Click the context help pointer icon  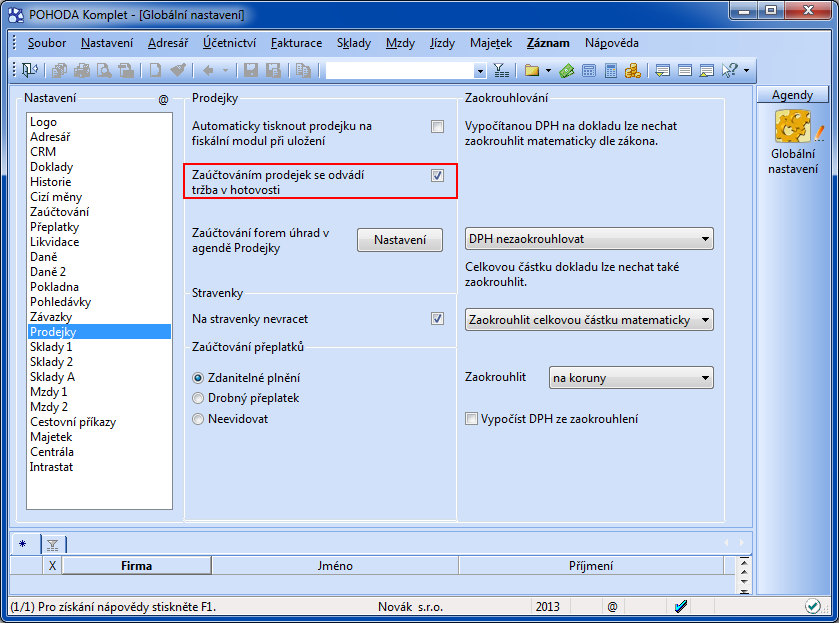[730, 70]
